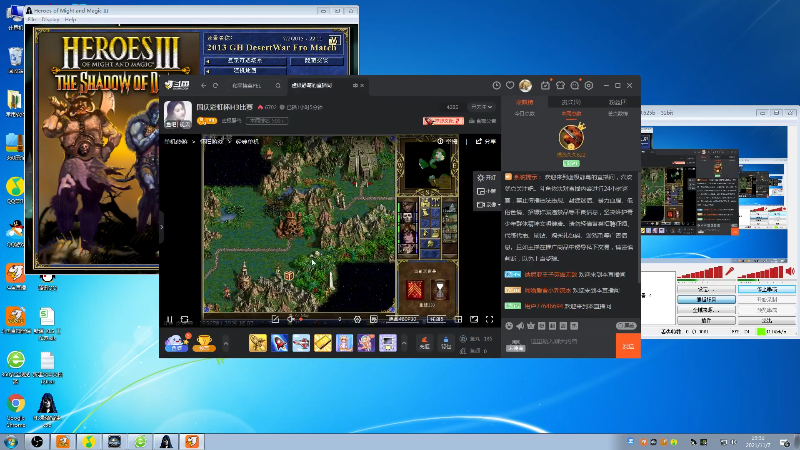Open the danmaku edit pencil icon in player

(x=276, y=319)
